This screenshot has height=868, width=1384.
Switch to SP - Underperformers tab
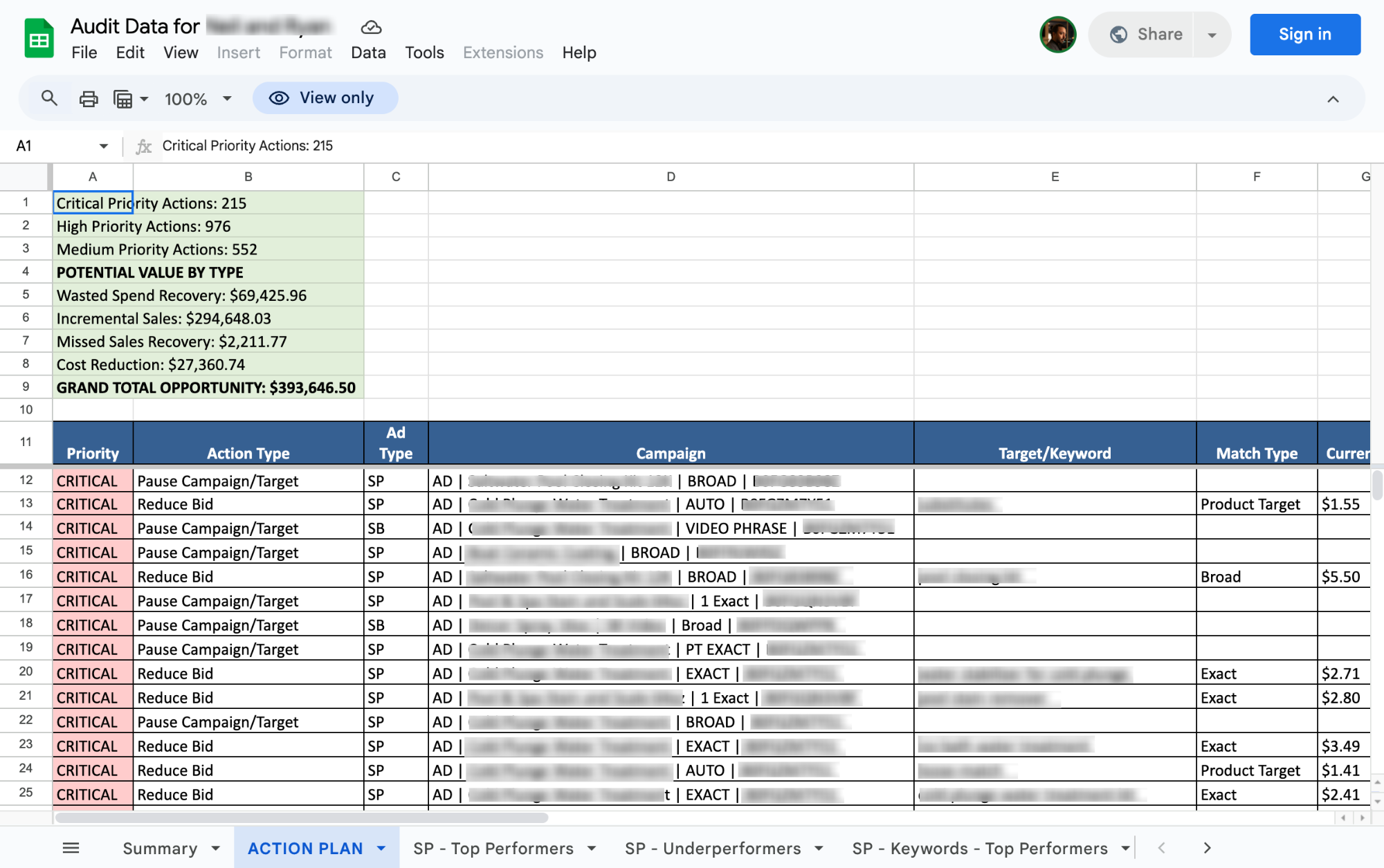(712, 847)
